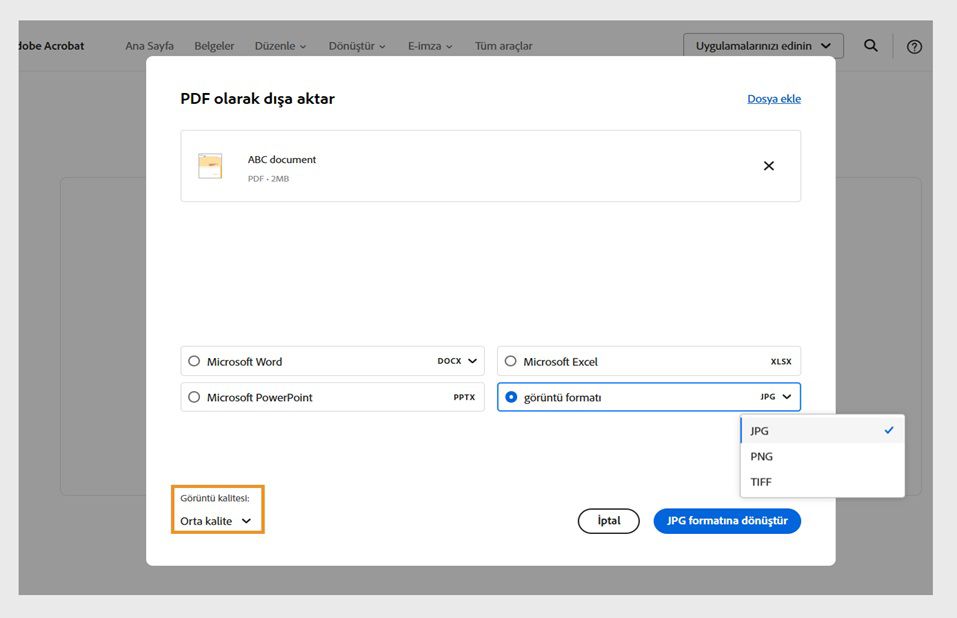This screenshot has height=618, width=957.
Task: Select Microsoft Excel as export format
Action: pyautogui.click(x=511, y=361)
